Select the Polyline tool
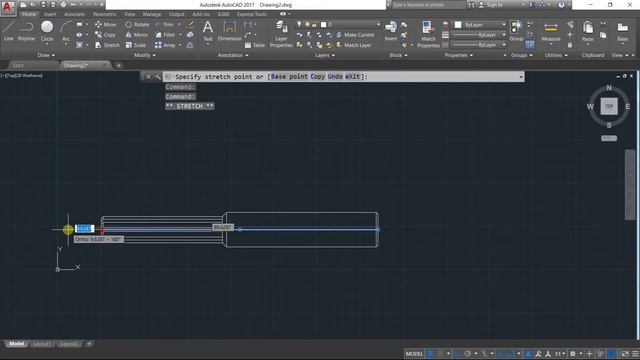Screen dimensions: 640x360 [x=26, y=31]
